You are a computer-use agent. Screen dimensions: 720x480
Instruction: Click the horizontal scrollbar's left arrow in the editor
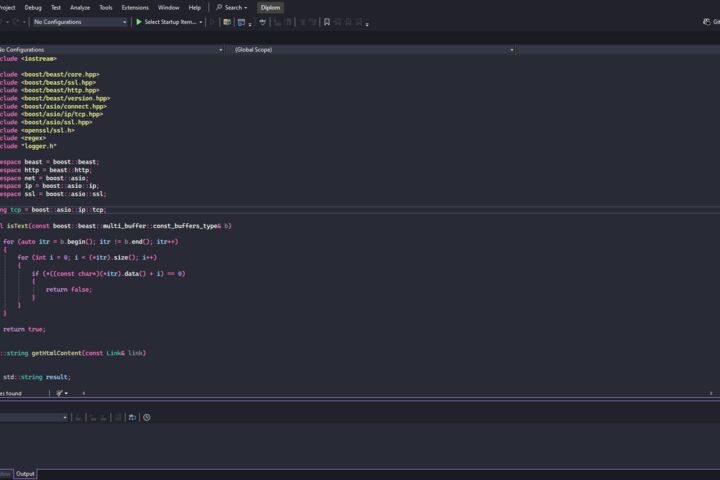point(83,393)
